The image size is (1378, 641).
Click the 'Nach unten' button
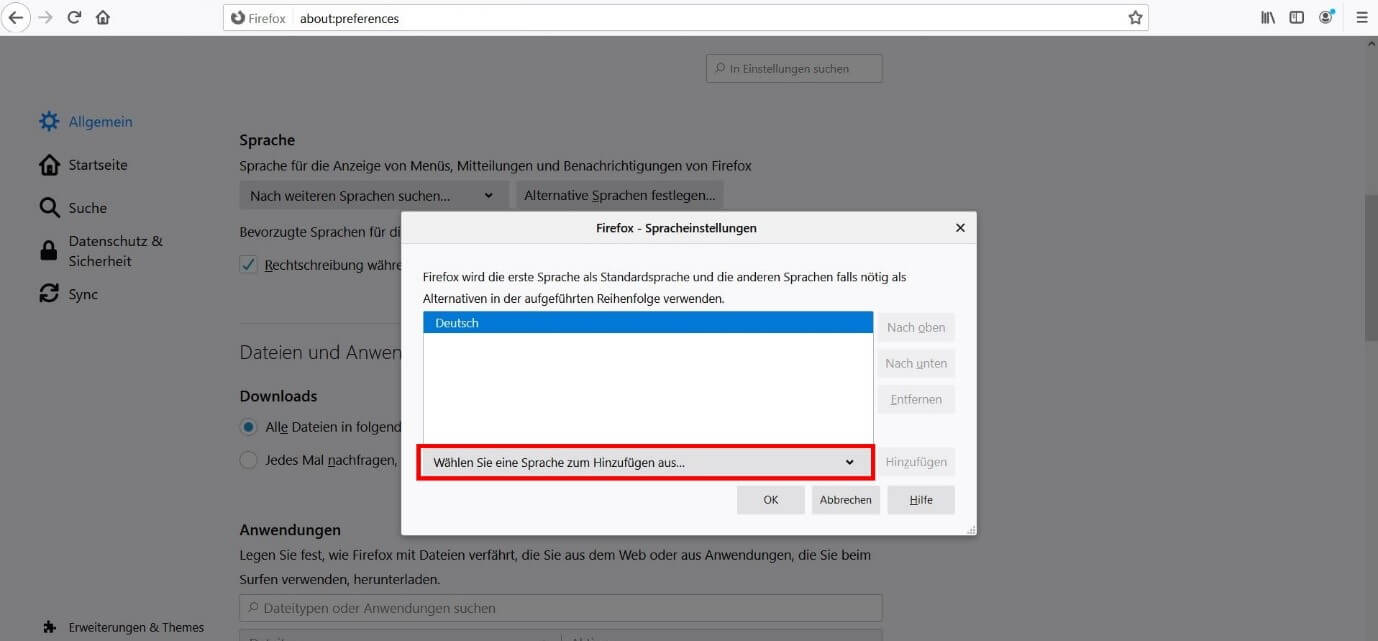coord(916,364)
